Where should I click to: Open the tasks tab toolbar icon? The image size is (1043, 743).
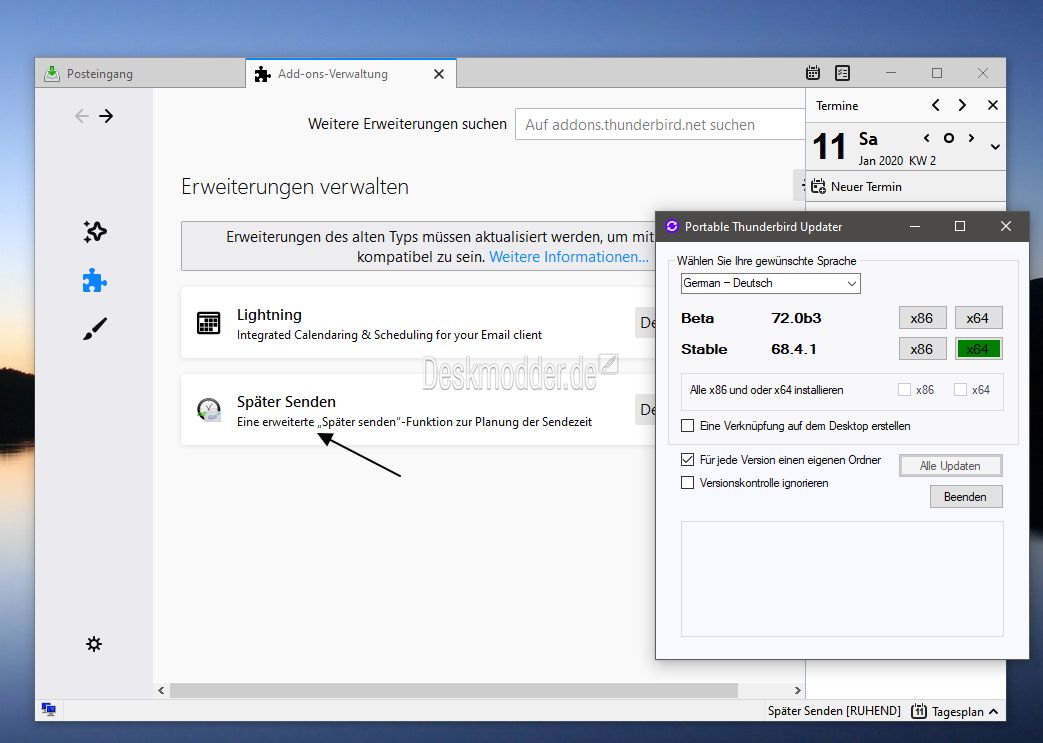[842, 73]
